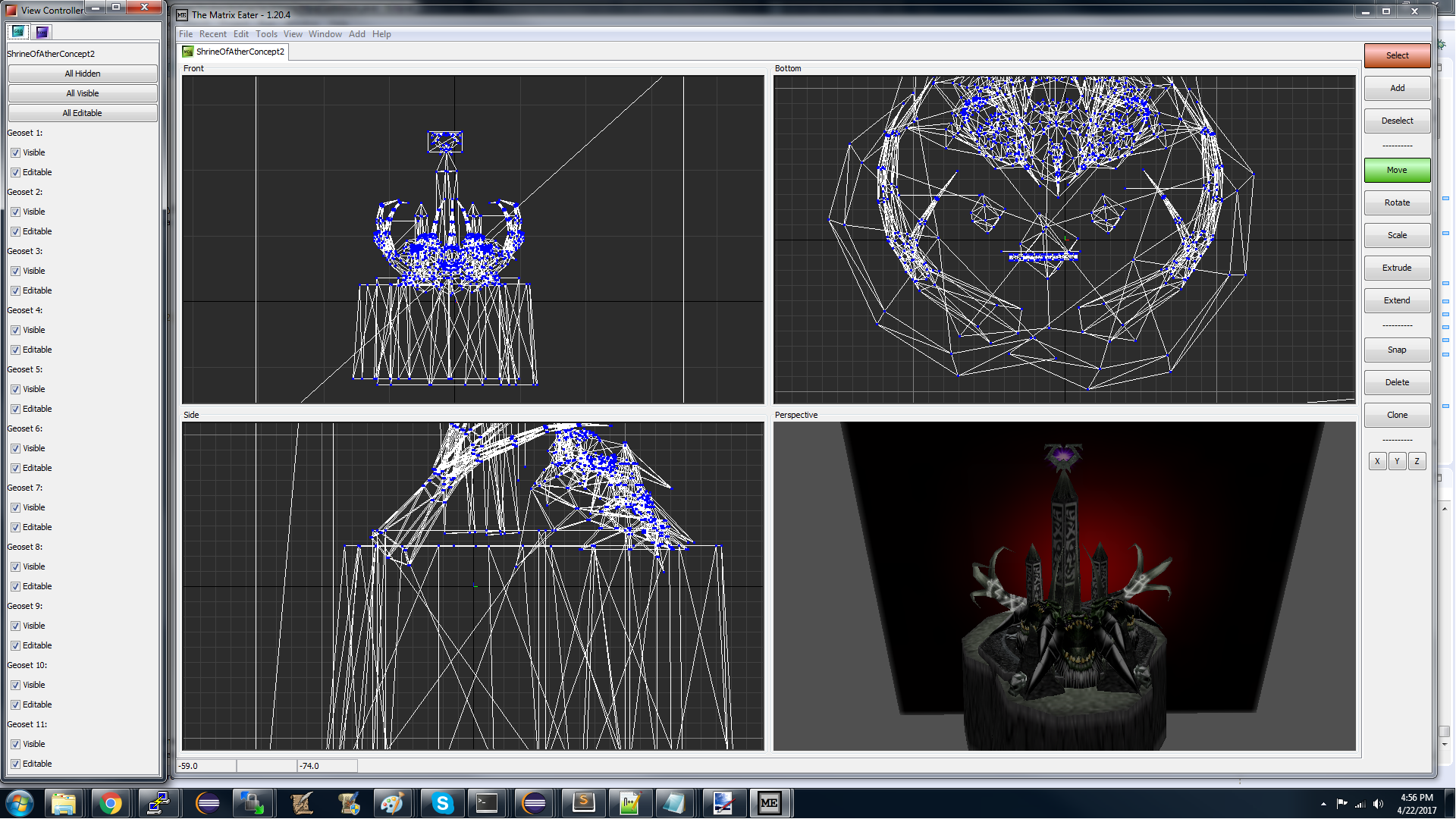Activate the green Move tool button

click(x=1397, y=170)
